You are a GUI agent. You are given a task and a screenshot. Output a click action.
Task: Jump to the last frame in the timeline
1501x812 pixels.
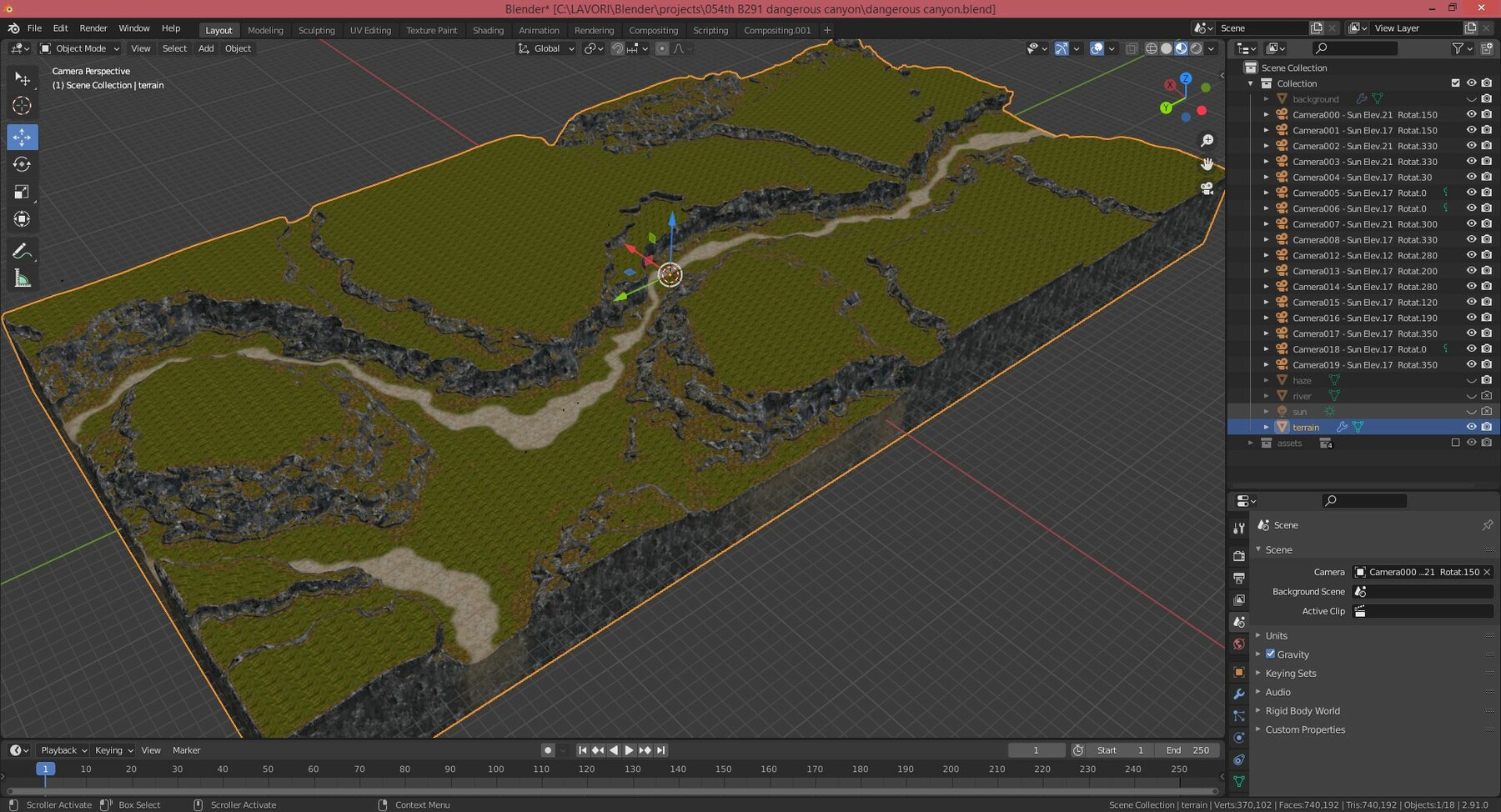click(x=660, y=749)
